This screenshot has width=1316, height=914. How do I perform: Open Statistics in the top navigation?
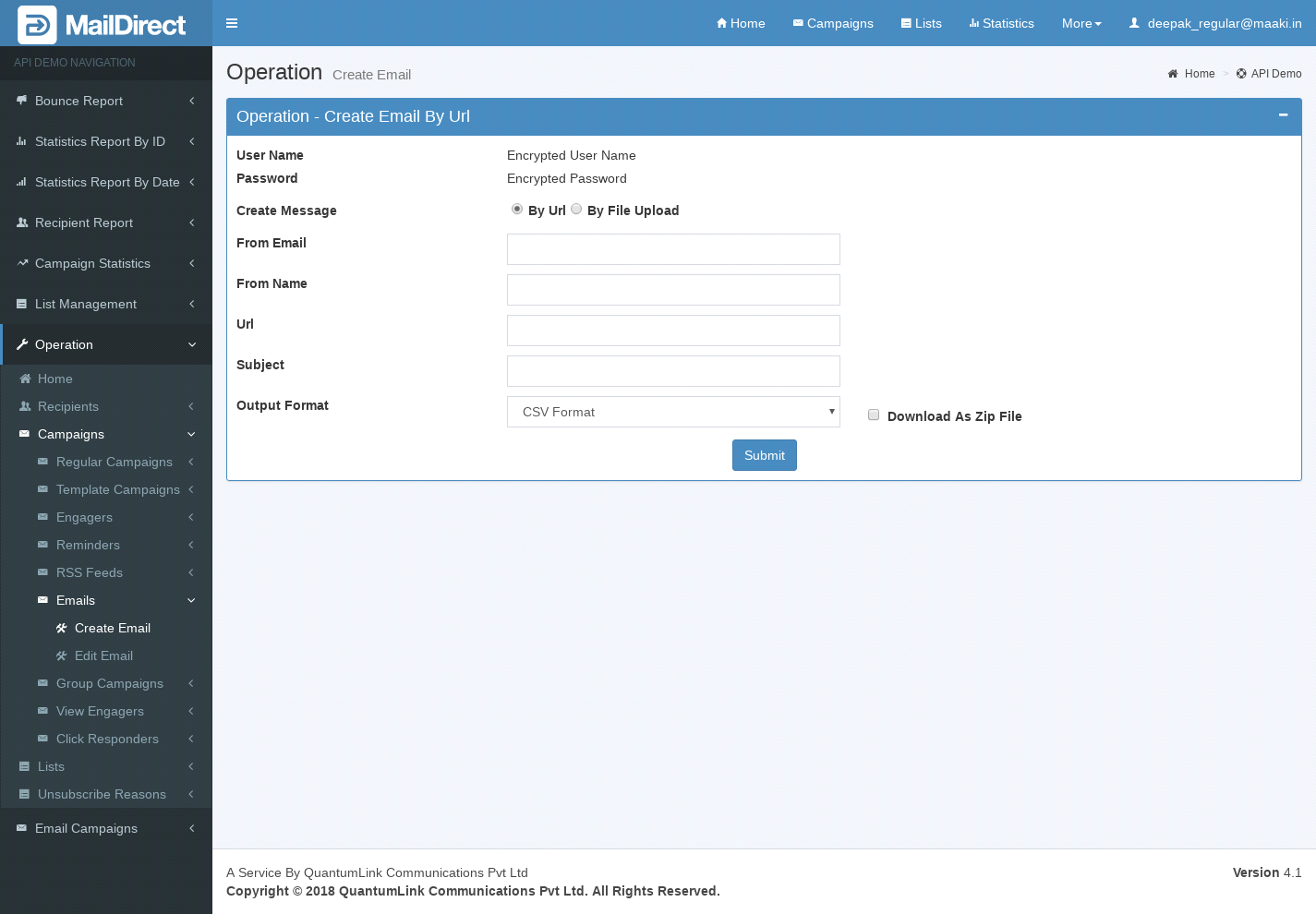[x=1001, y=23]
